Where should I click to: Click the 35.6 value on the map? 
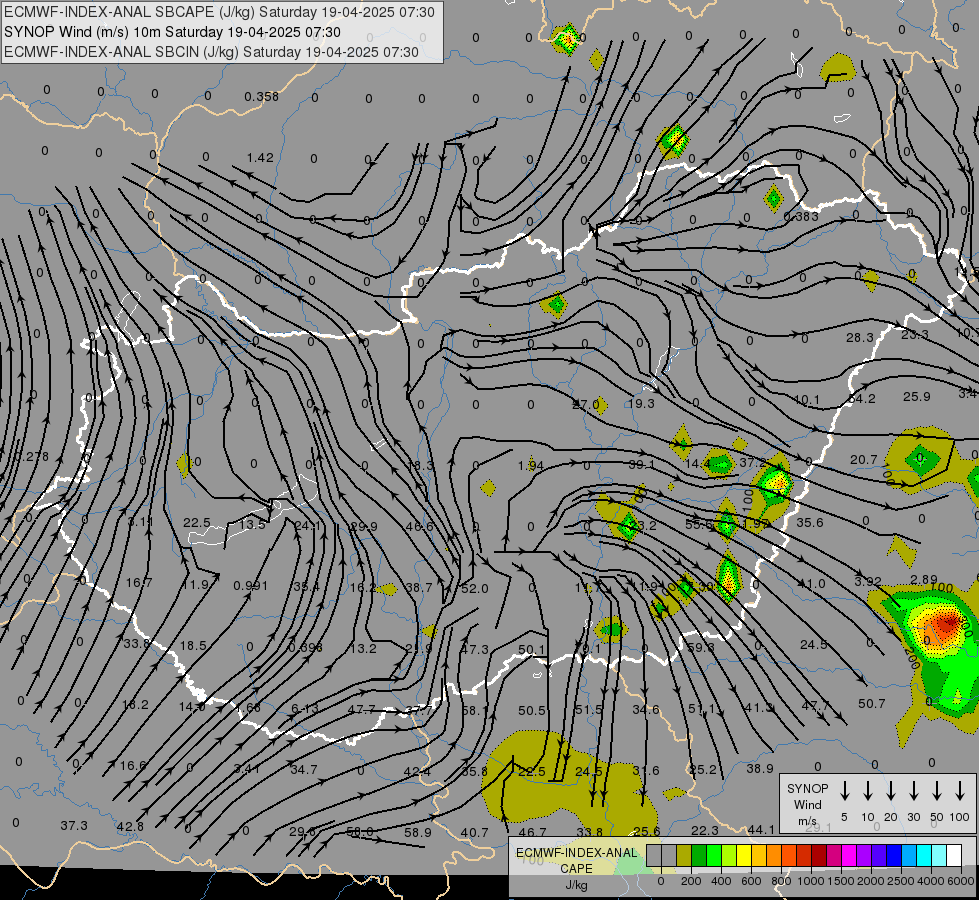[810, 522]
